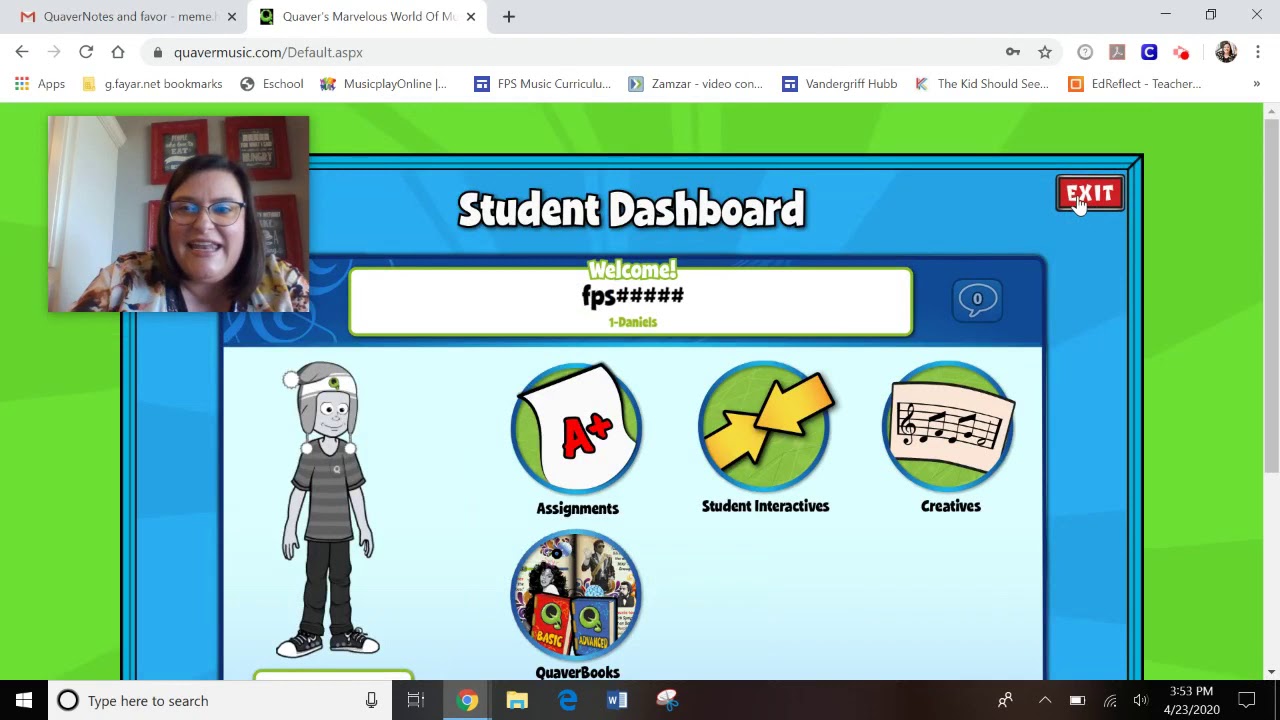The image size is (1280, 720).
Task: Click the question mark extension icon
Action: click(1085, 52)
